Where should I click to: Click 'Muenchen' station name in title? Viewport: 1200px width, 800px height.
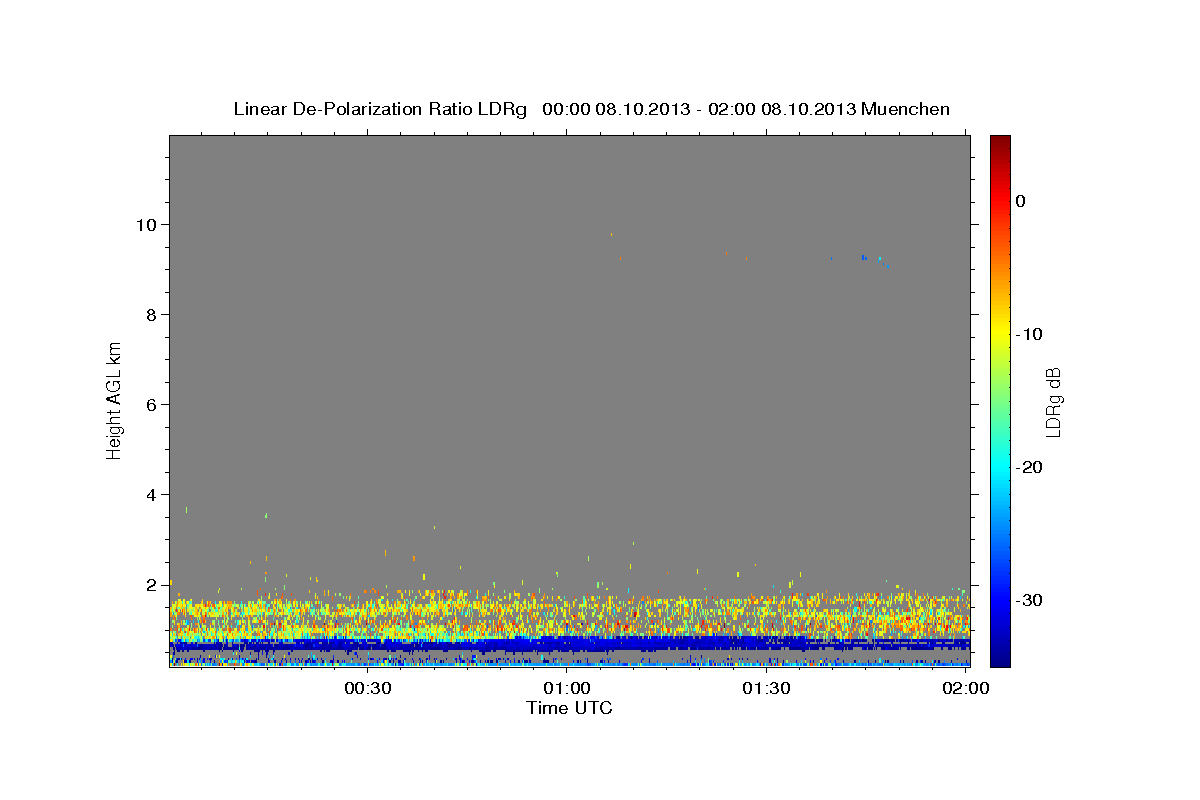906,109
